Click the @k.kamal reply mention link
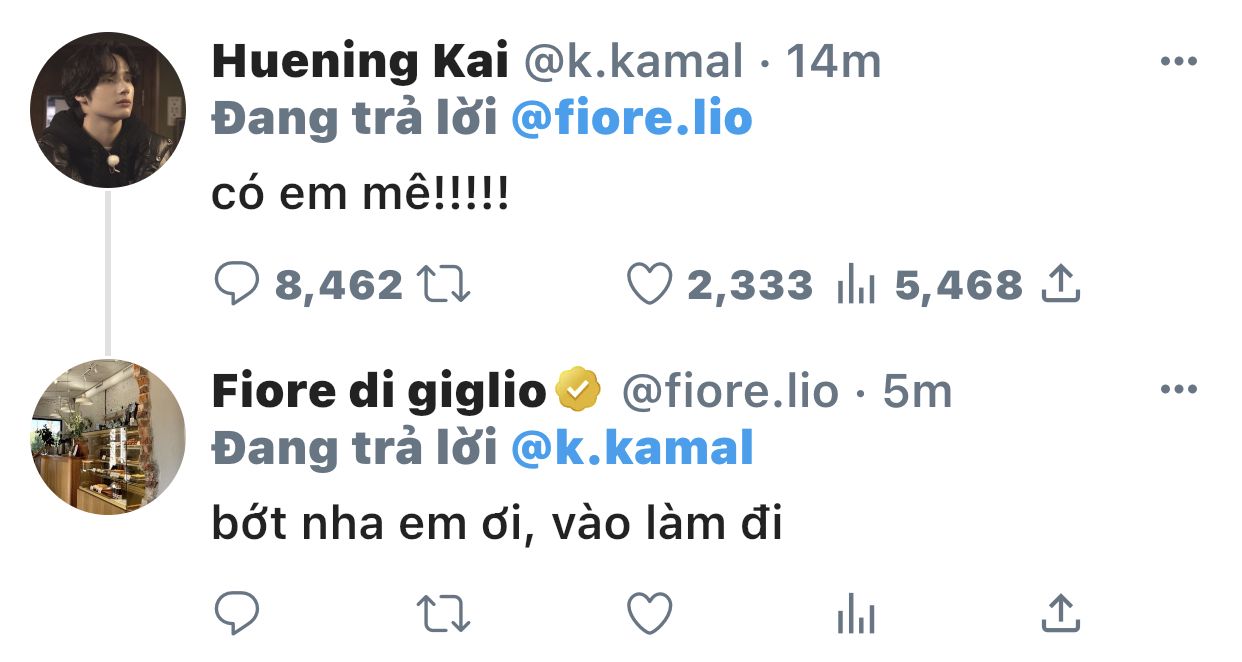Image resolution: width=1242 pixels, height=662 pixels. 631,448
